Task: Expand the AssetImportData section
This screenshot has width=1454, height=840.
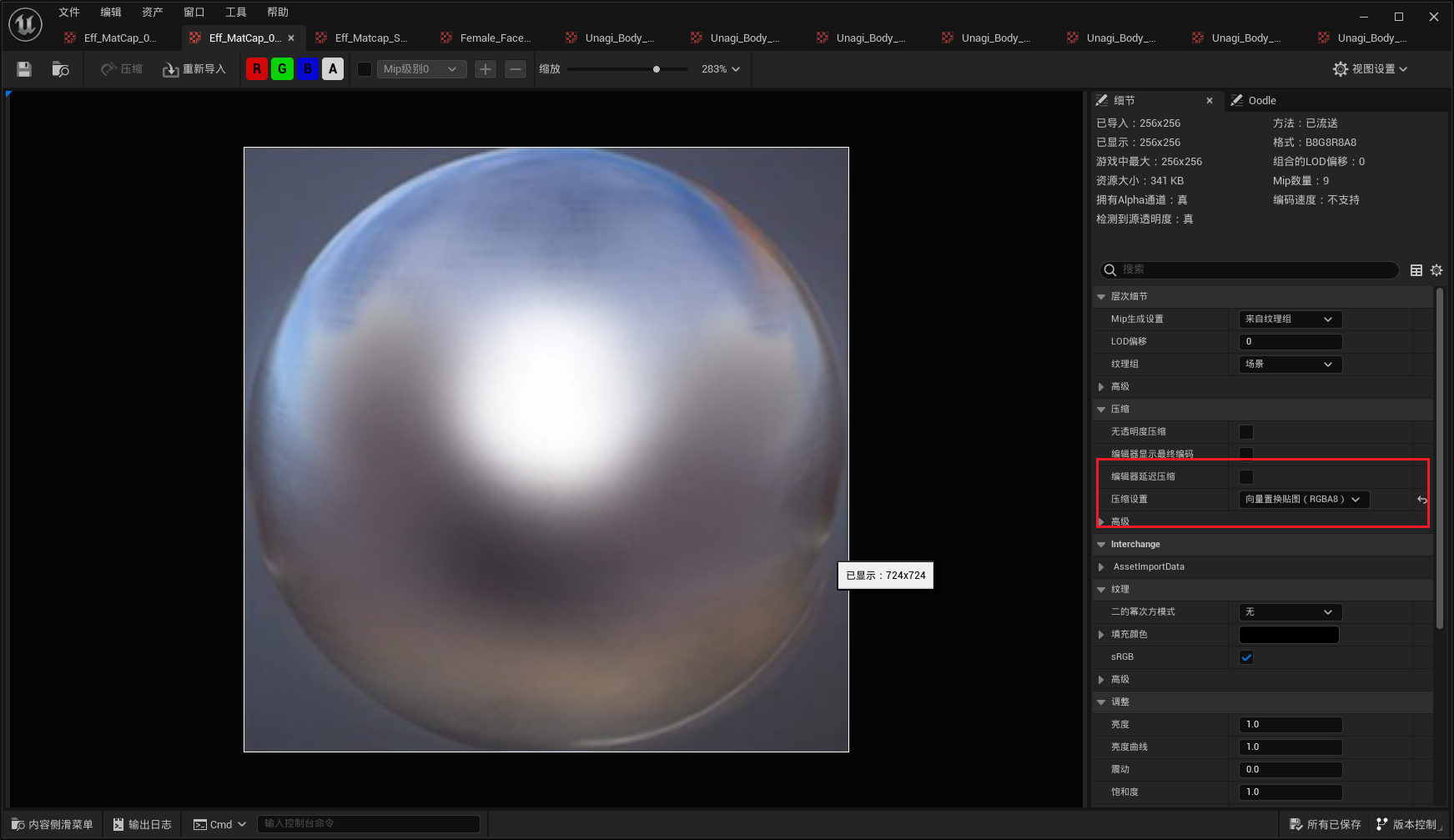Action: 1102,567
